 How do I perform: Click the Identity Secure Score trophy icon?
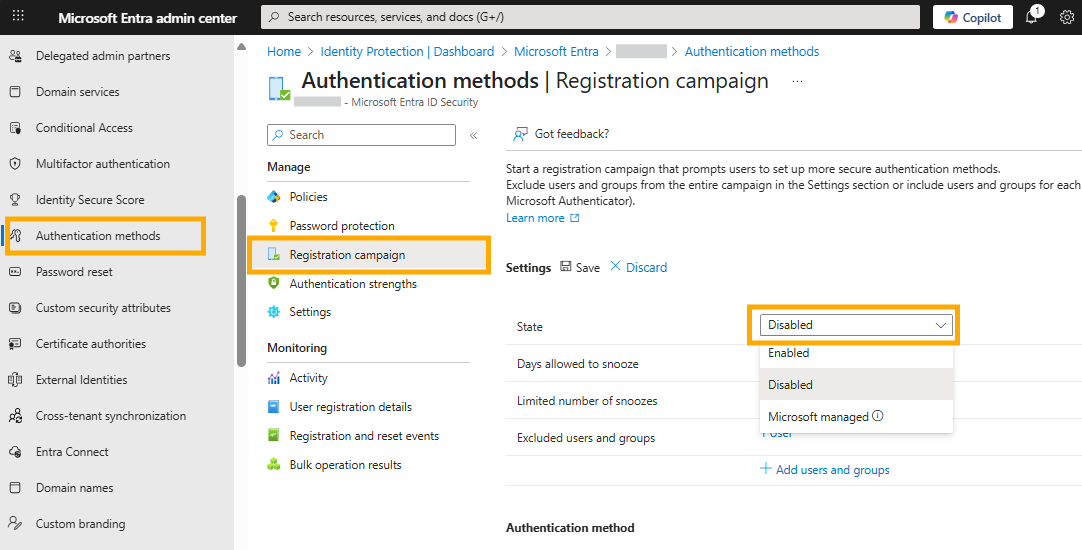15,199
